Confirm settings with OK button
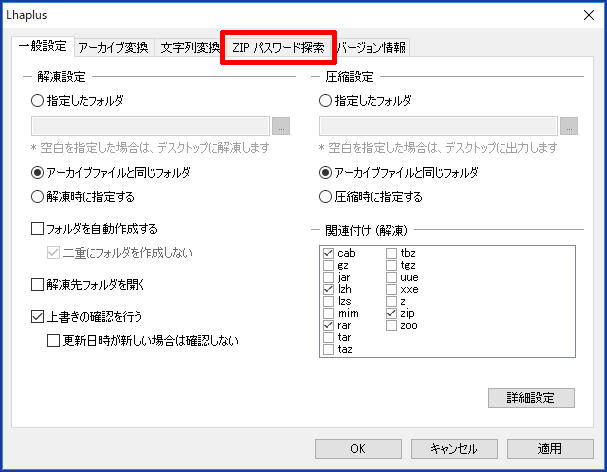607x472 pixels. pyautogui.click(x=358, y=449)
